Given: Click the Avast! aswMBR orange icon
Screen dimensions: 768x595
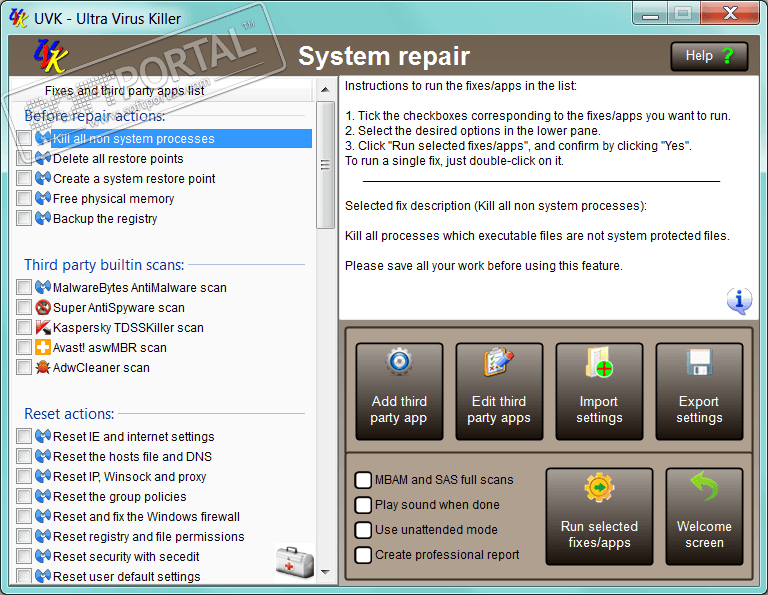Looking at the screenshot, I should point(43,348).
